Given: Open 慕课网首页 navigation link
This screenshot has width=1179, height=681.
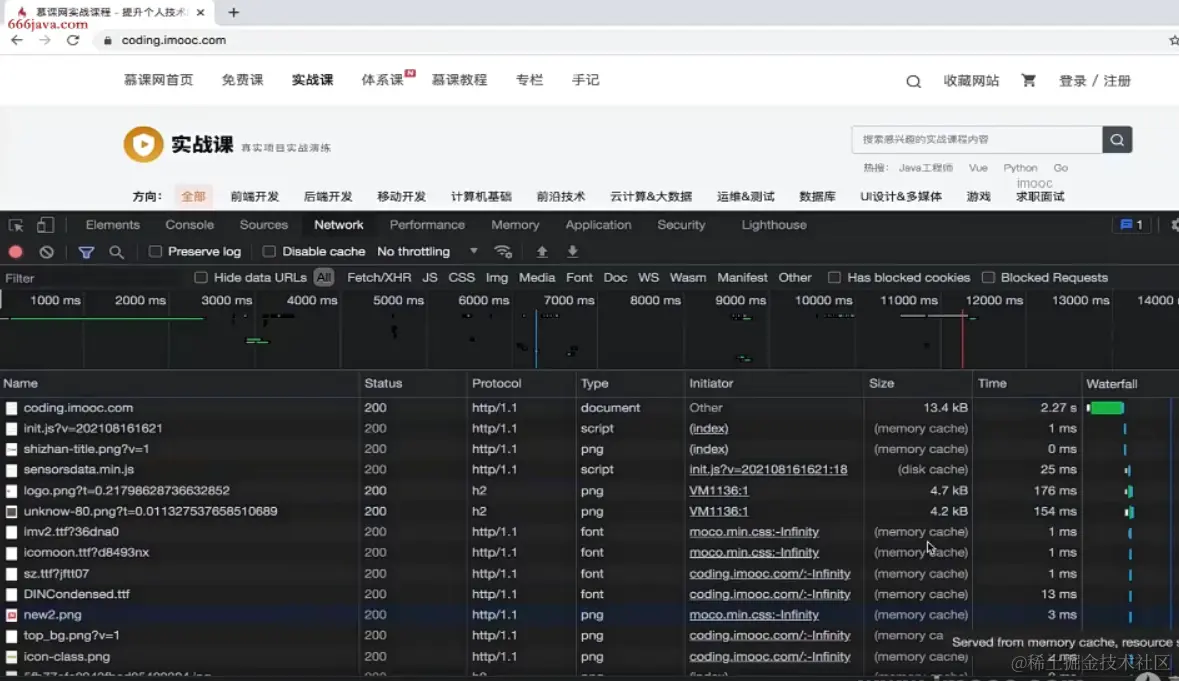Looking at the screenshot, I should 159,80.
